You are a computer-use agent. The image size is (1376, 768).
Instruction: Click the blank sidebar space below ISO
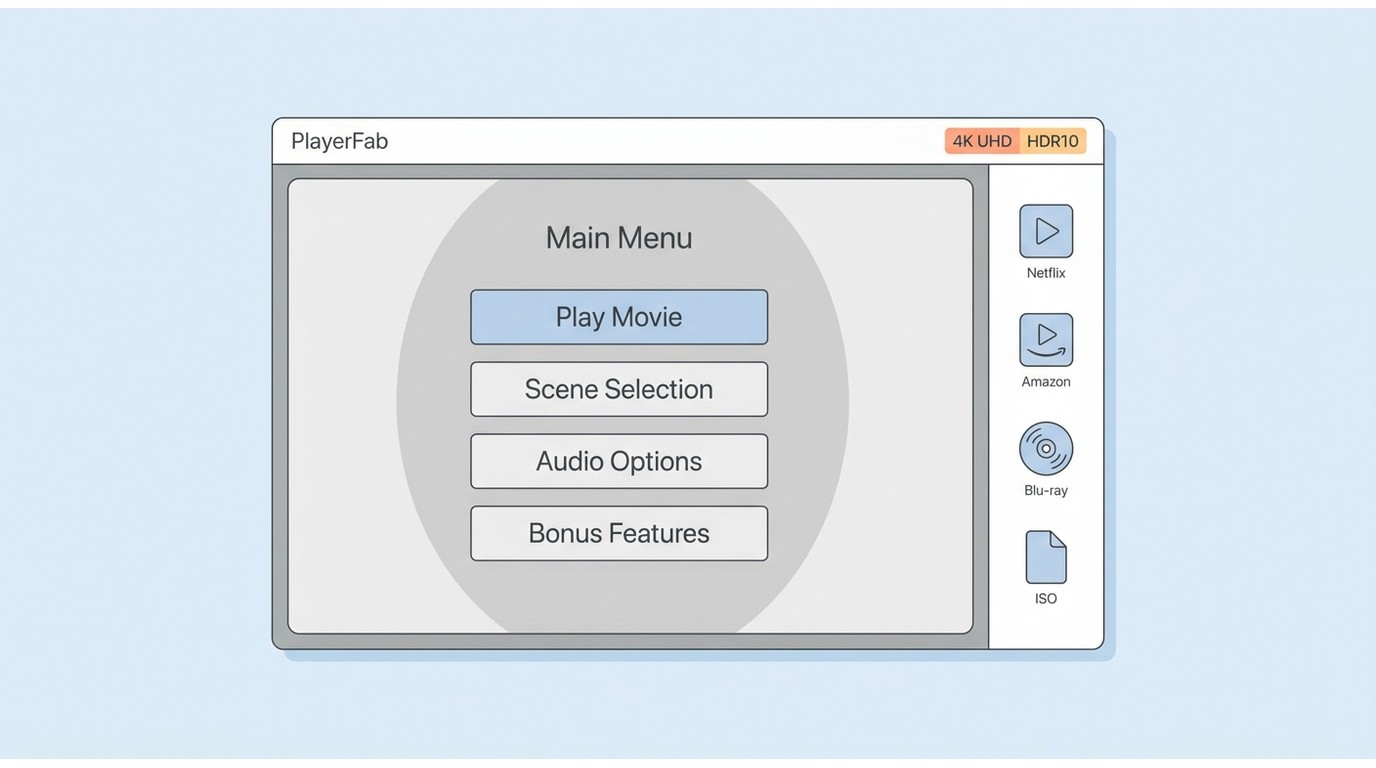pos(1046,628)
